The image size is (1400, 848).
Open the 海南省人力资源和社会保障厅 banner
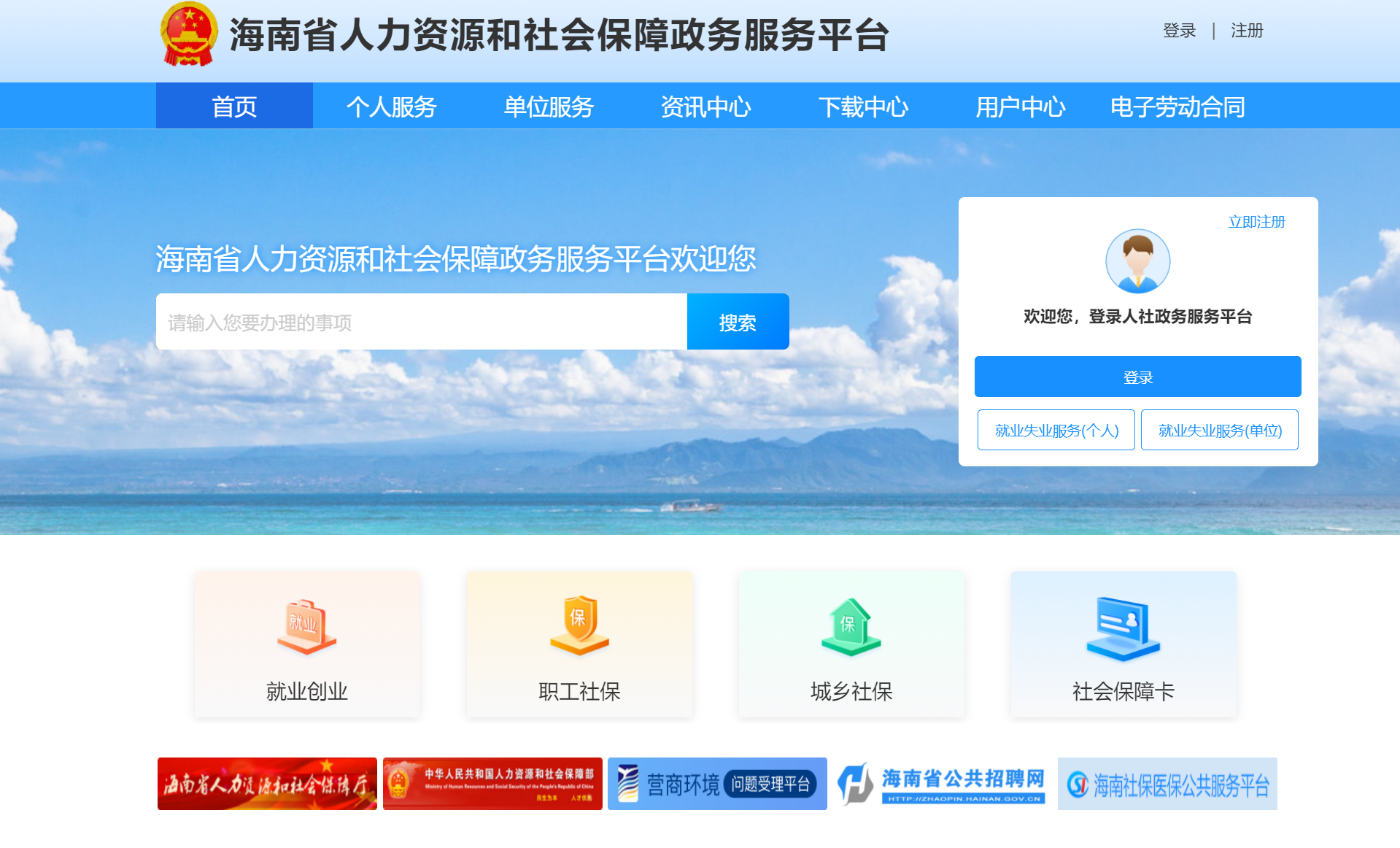point(267,784)
